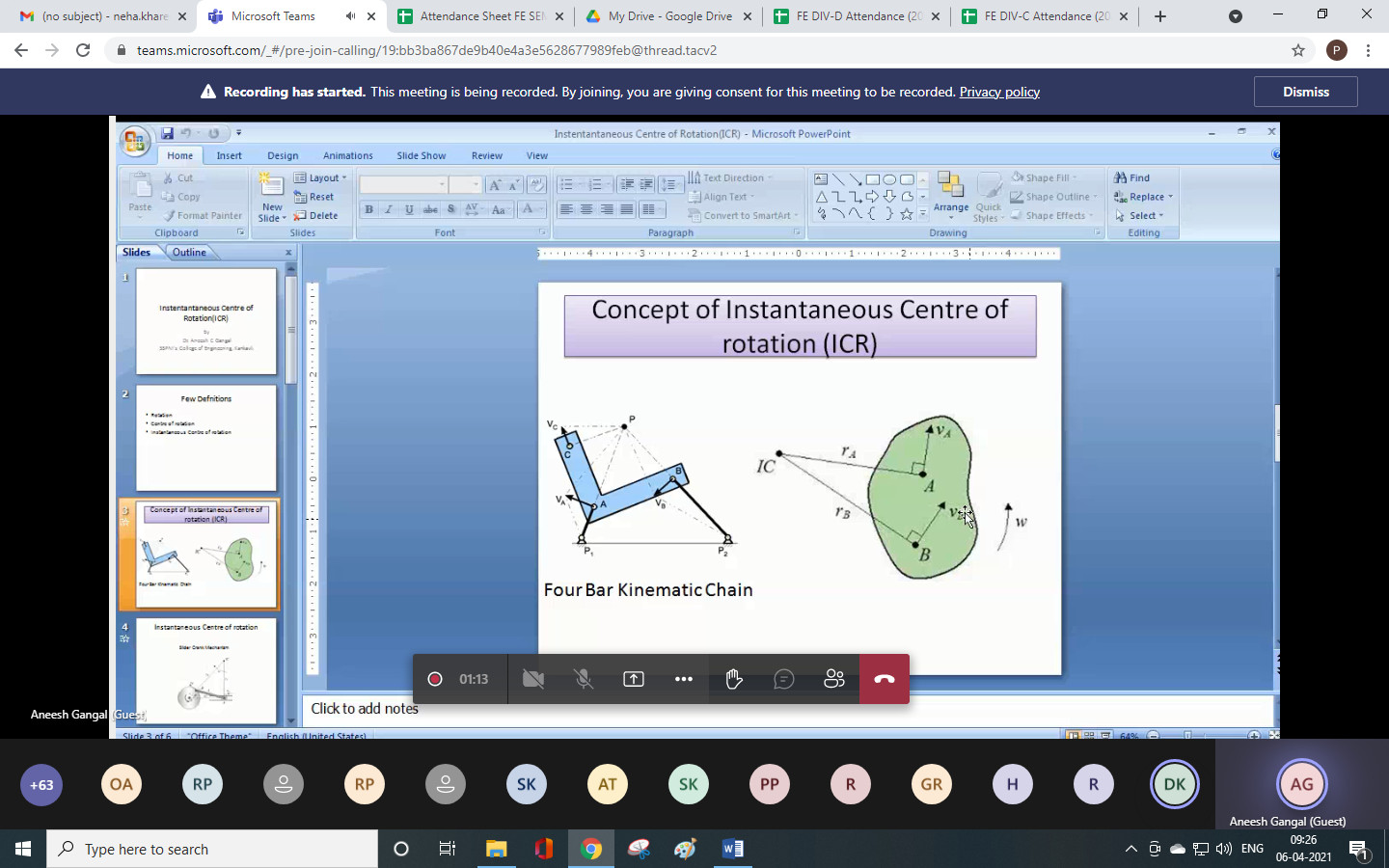The image size is (1389, 868).
Task: Select the DK participant avatar
Action: pos(1174,784)
